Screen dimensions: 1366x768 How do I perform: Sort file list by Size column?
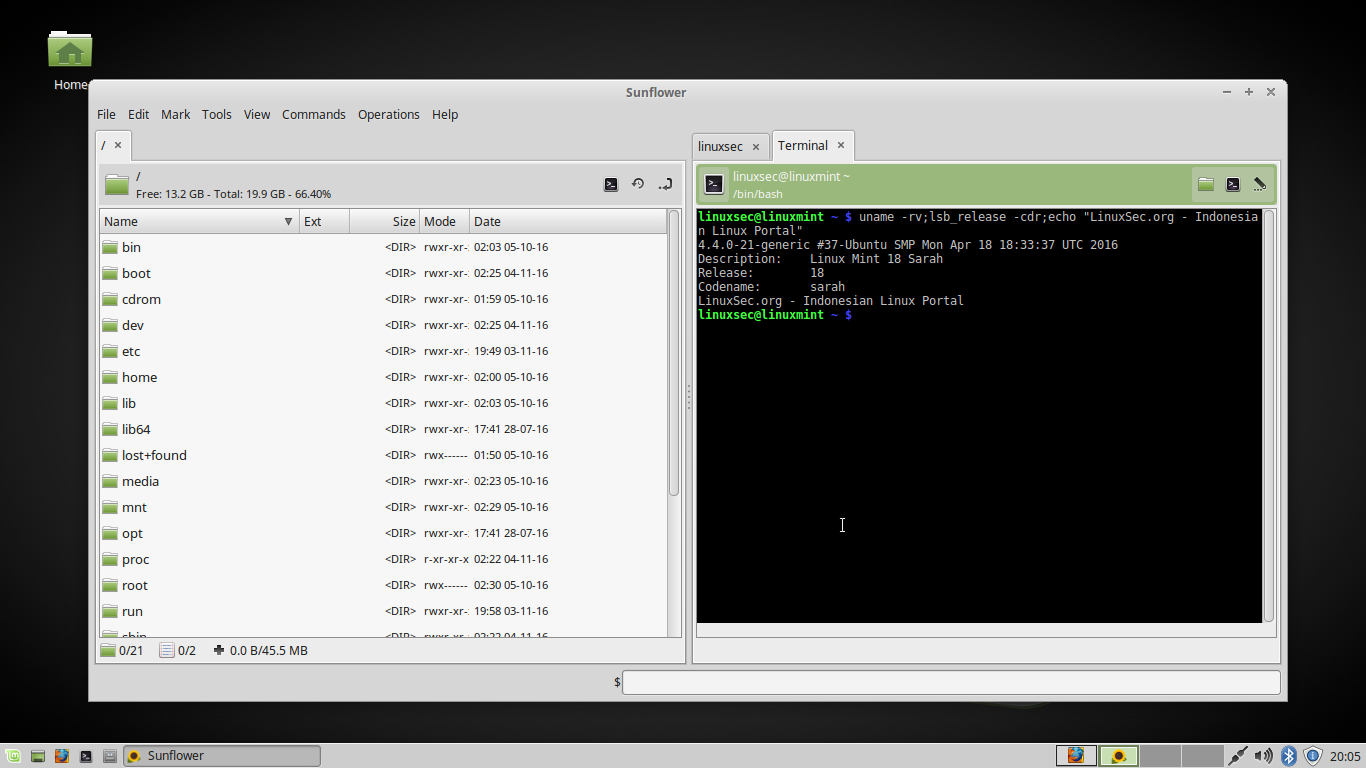(x=384, y=221)
